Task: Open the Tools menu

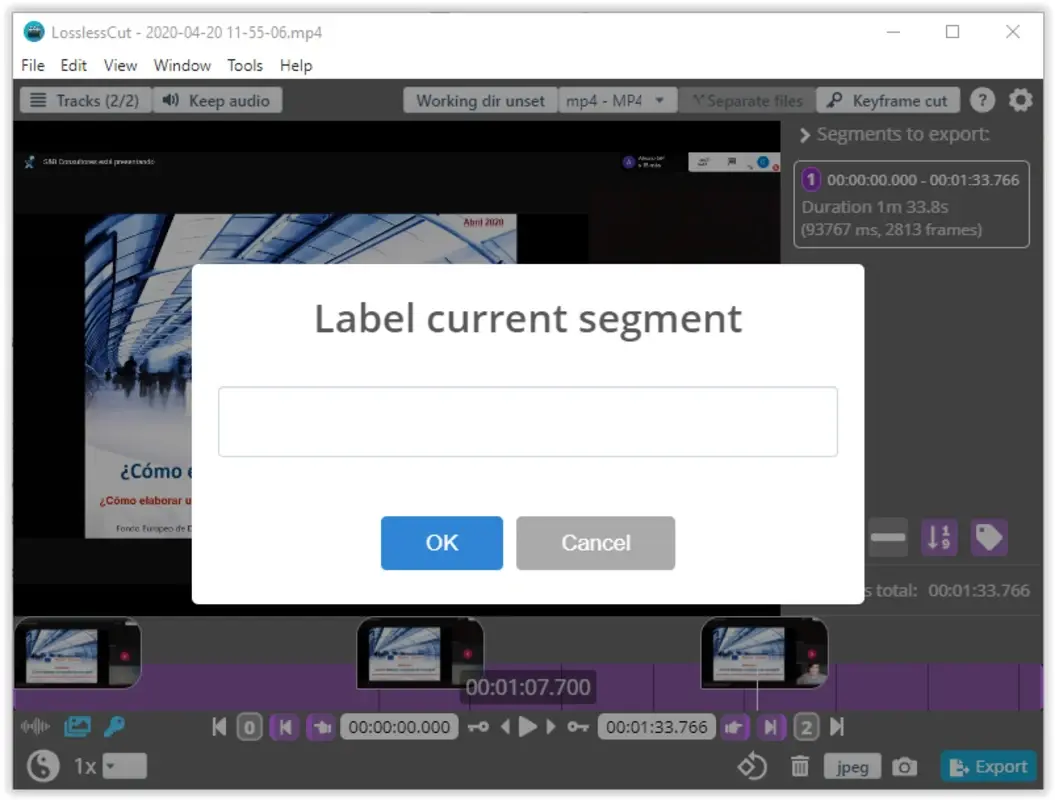Action: [x=245, y=65]
